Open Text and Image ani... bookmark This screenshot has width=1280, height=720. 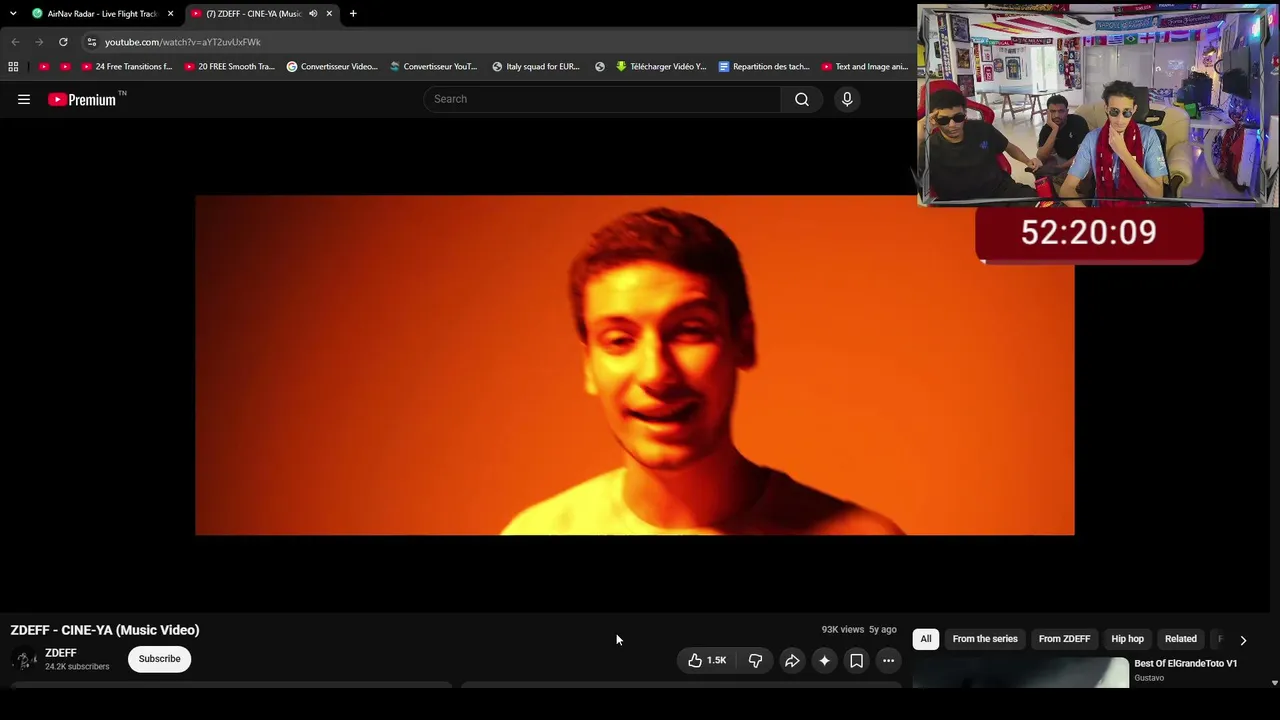865,67
